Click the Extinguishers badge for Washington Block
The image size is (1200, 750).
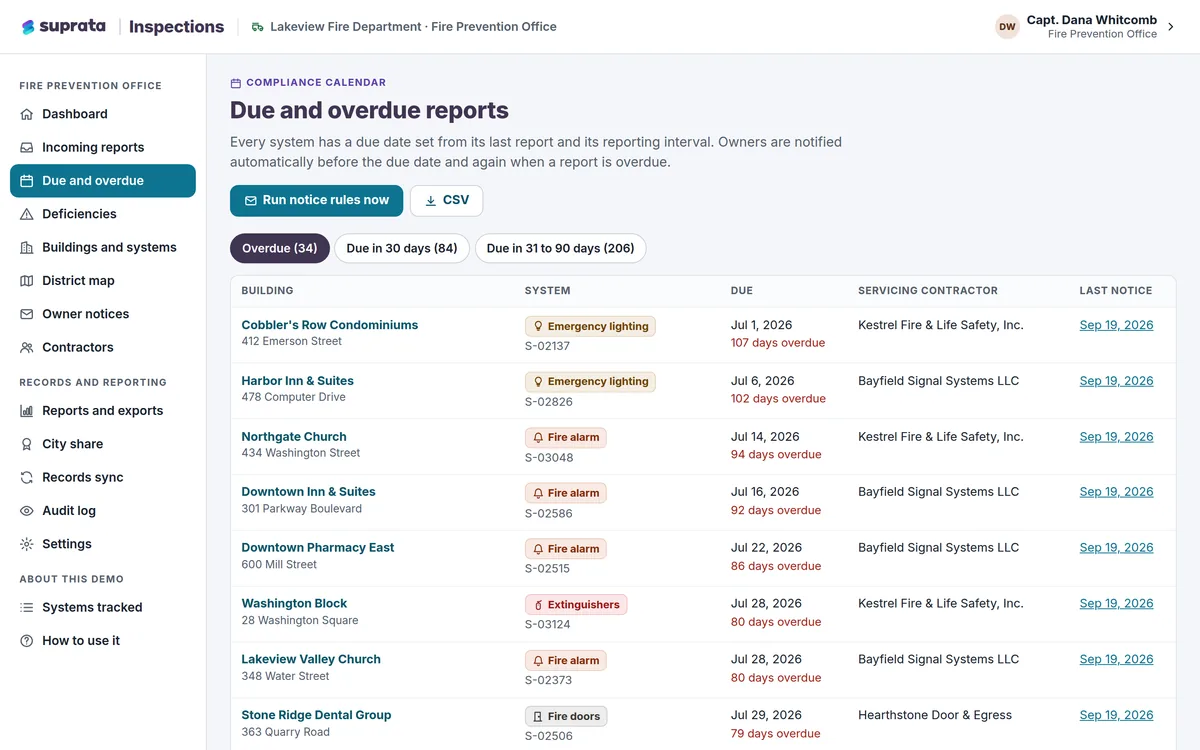point(576,605)
